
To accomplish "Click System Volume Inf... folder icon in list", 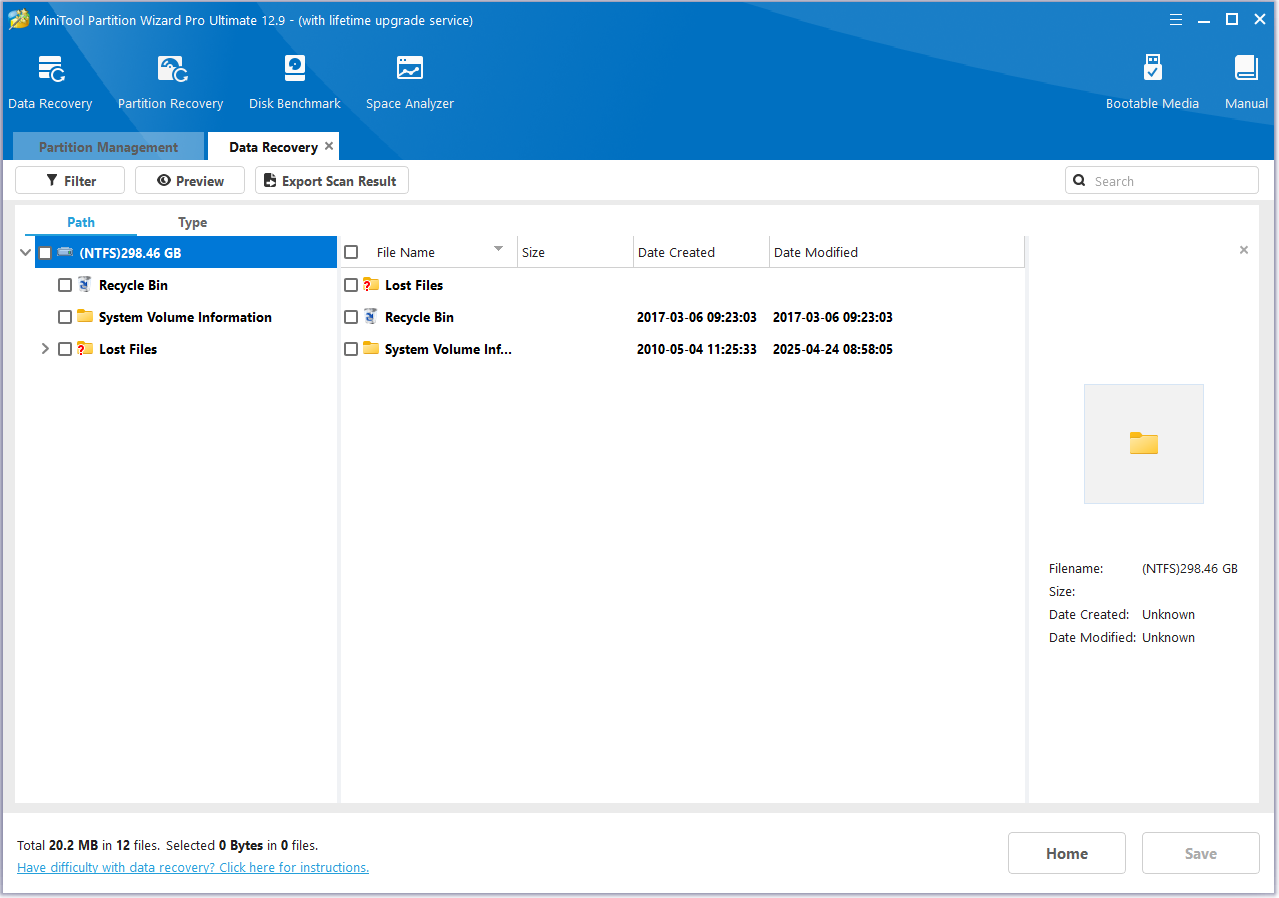I will [x=371, y=349].
